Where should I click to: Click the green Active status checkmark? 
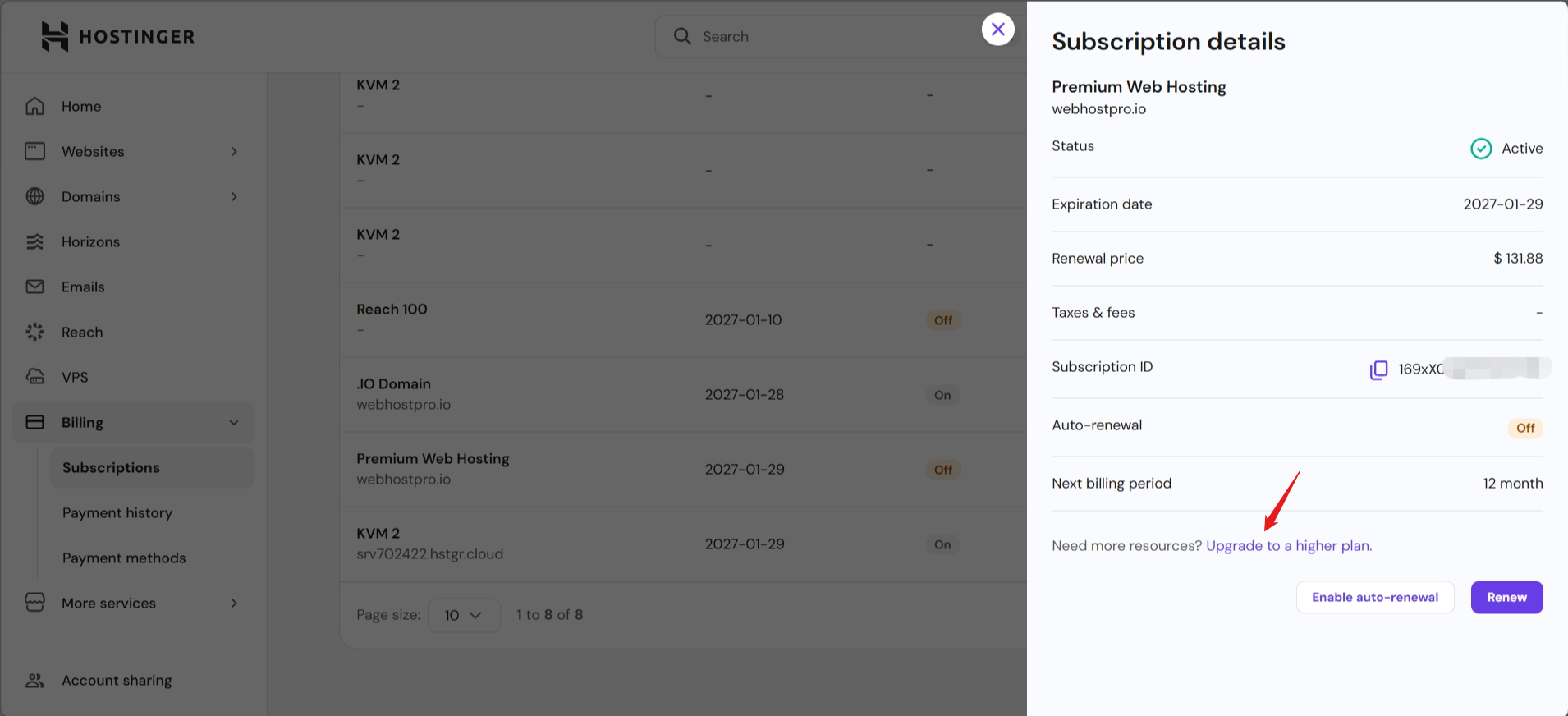click(1481, 149)
